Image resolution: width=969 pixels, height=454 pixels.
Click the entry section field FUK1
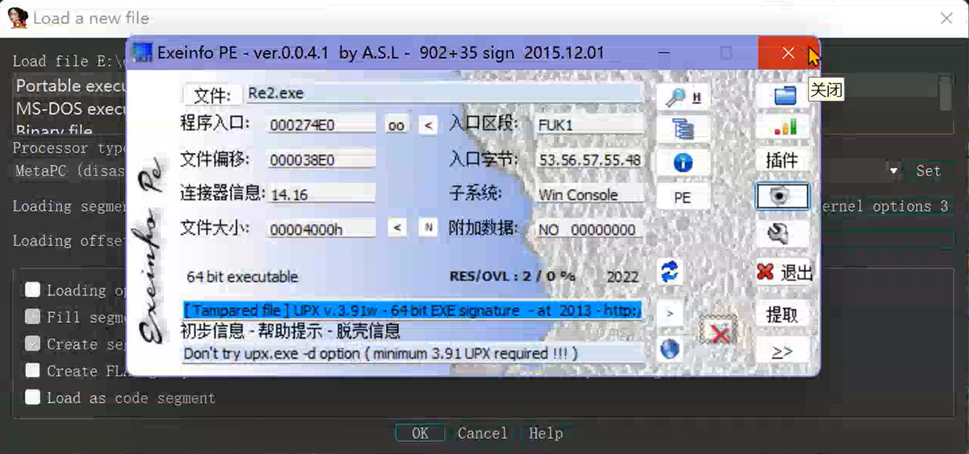[590, 125]
